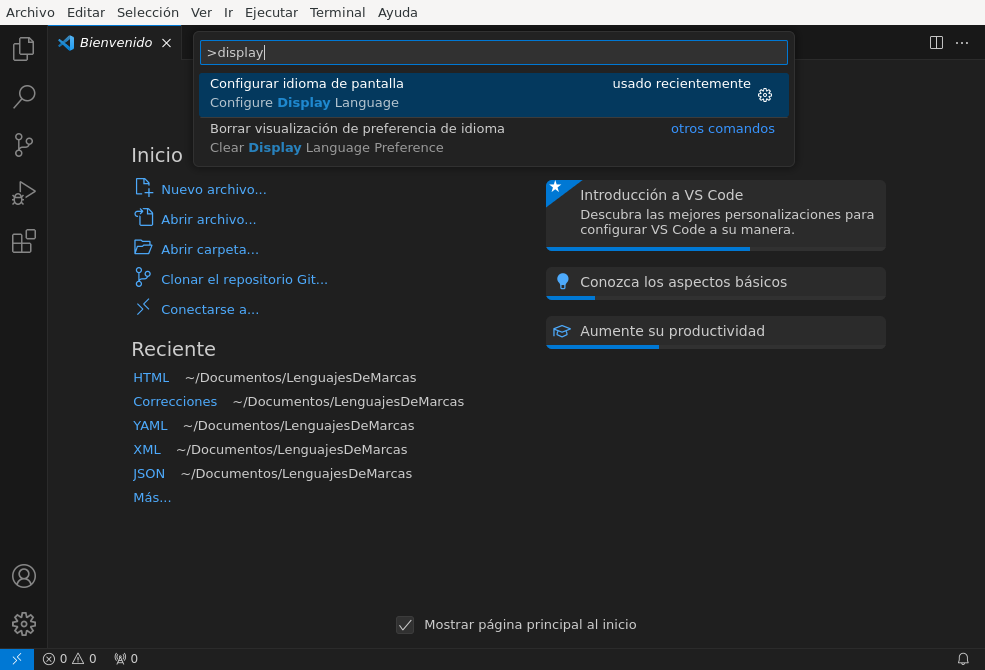The height and width of the screenshot is (670, 985).
Task: Open the Extensions view
Action: (x=23, y=241)
